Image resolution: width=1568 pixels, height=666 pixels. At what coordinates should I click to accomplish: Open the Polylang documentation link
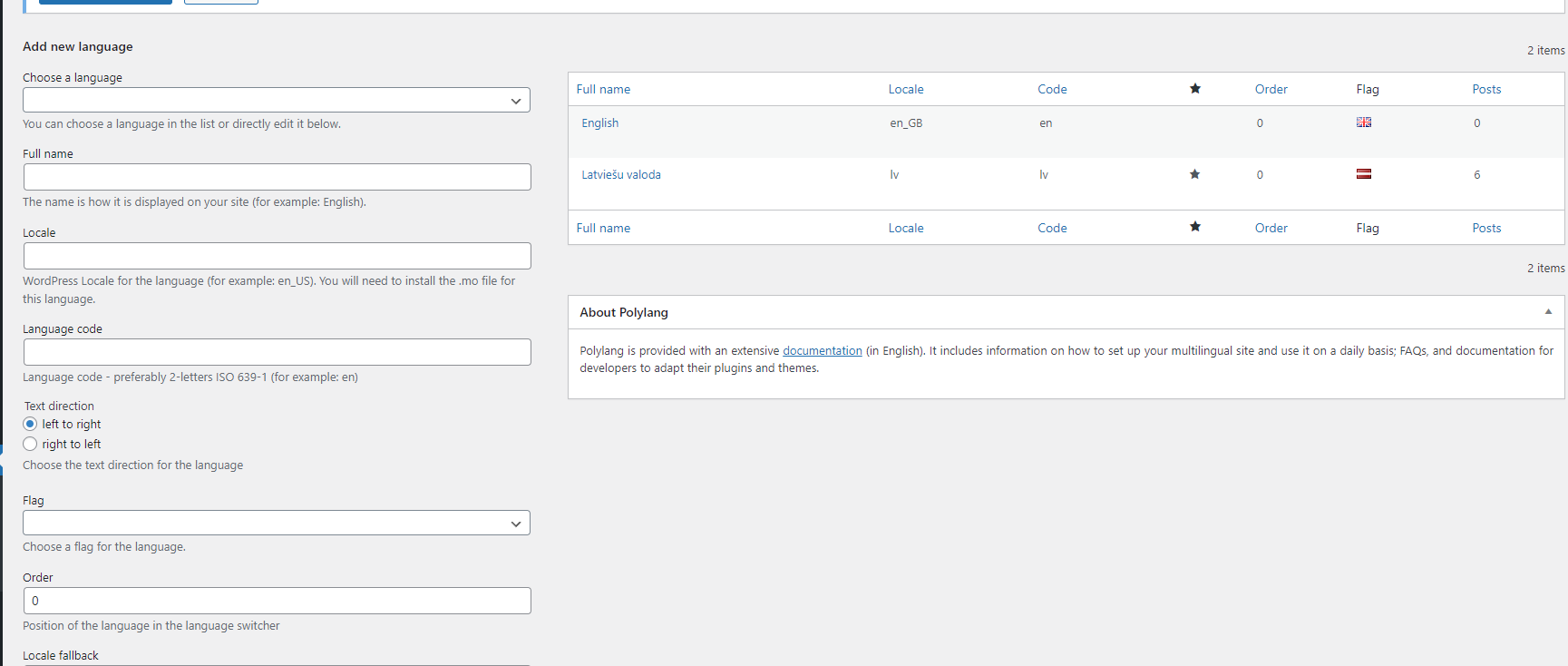822,351
